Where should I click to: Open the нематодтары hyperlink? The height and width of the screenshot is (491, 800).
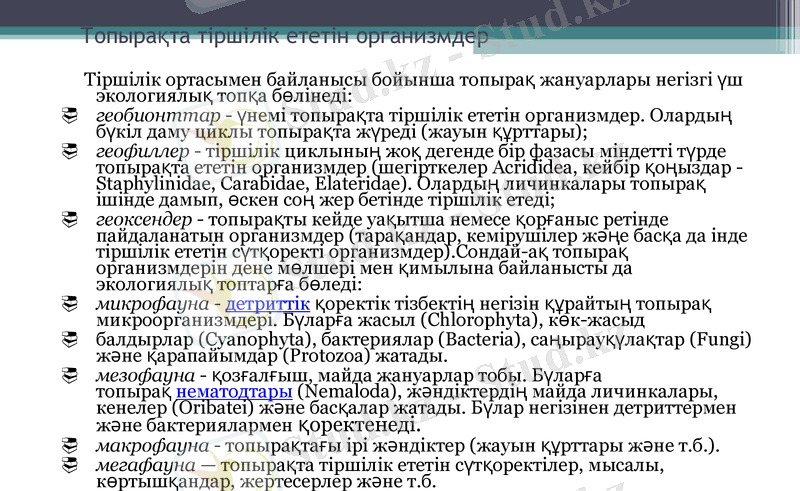point(234,391)
